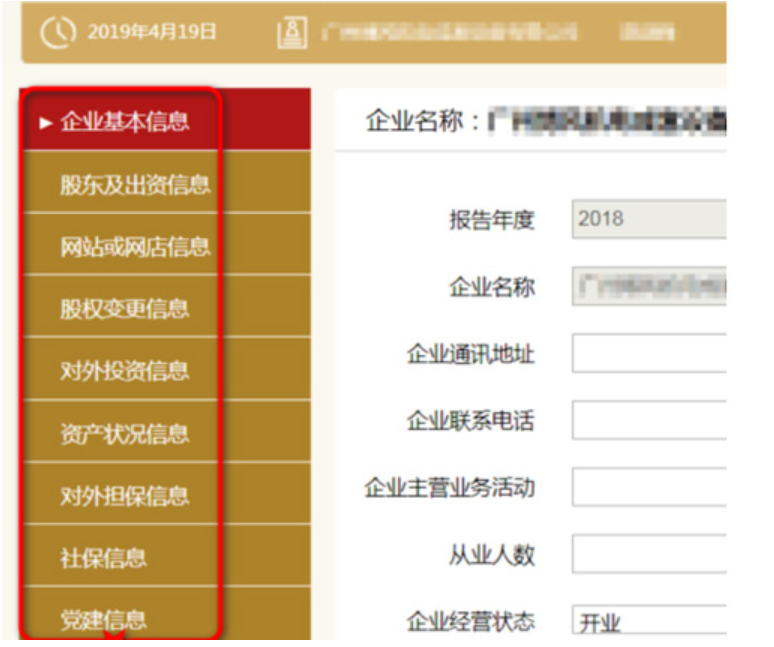This screenshot has height=647, width=774.
Task: Open the 股权变更信息 page
Action: [124, 308]
